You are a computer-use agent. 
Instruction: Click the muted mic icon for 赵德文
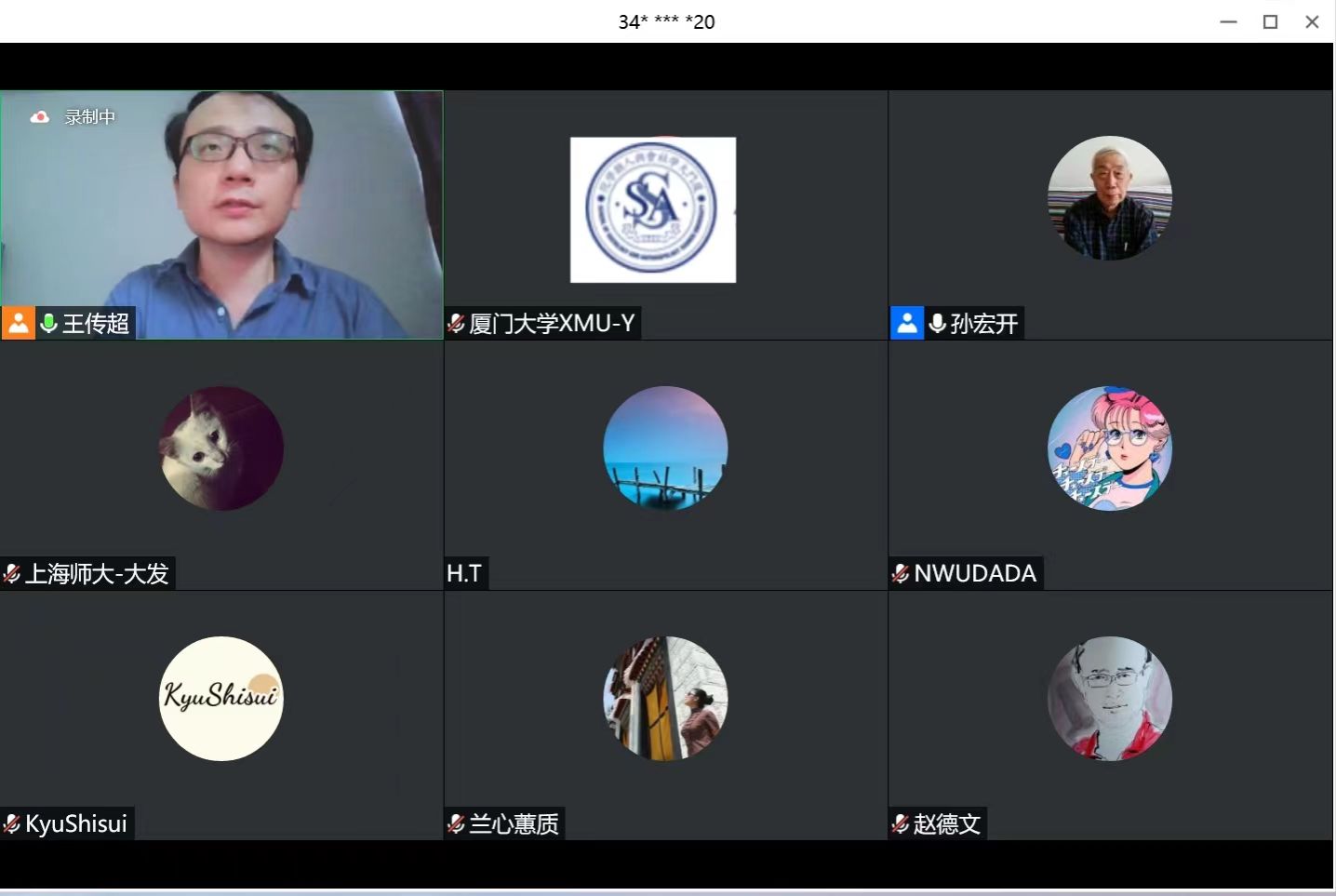[901, 823]
